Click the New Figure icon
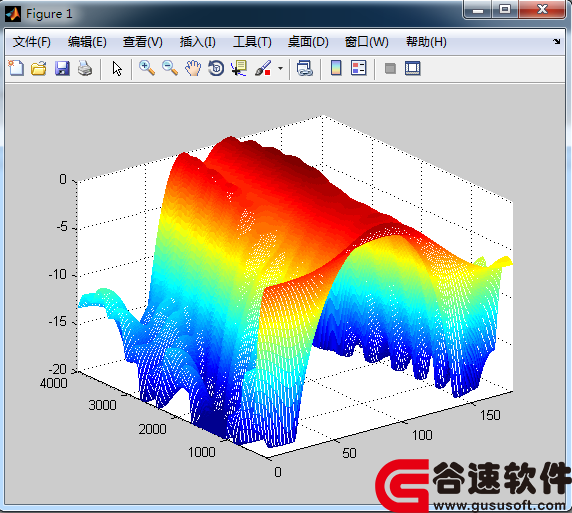Viewport: 572px width, 513px height. click(16, 68)
